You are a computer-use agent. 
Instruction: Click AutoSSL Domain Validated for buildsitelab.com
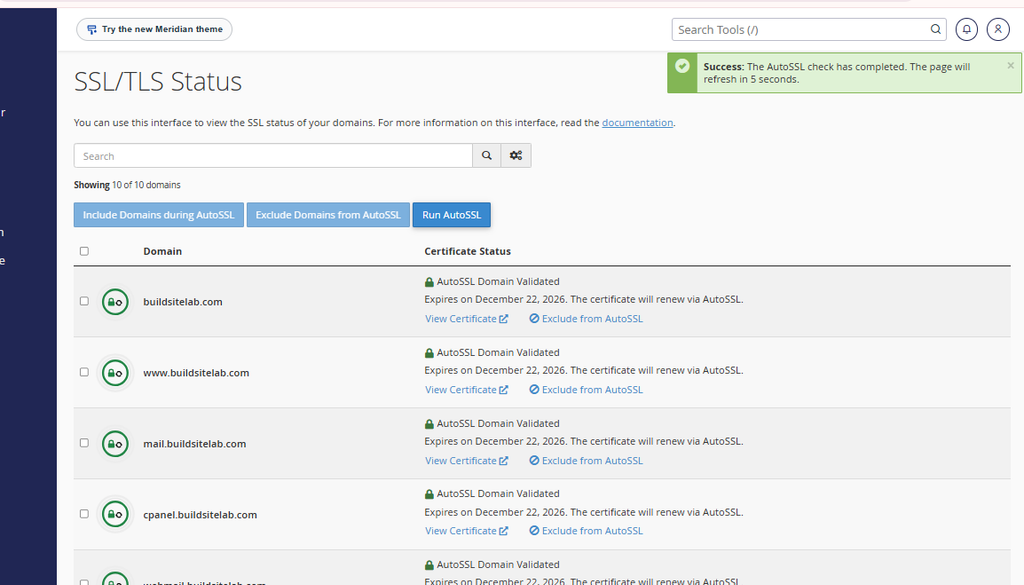coord(498,281)
